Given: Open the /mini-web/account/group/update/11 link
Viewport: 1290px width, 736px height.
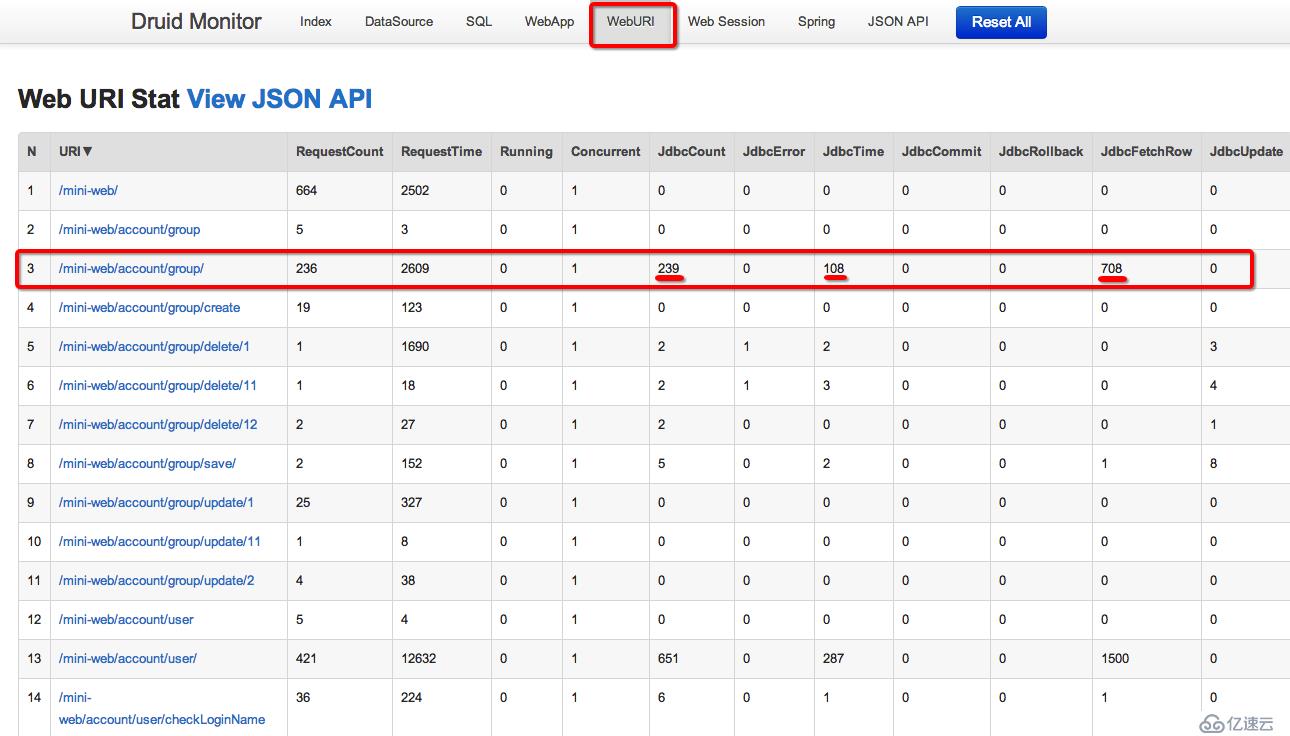Looking at the screenshot, I should [160, 541].
